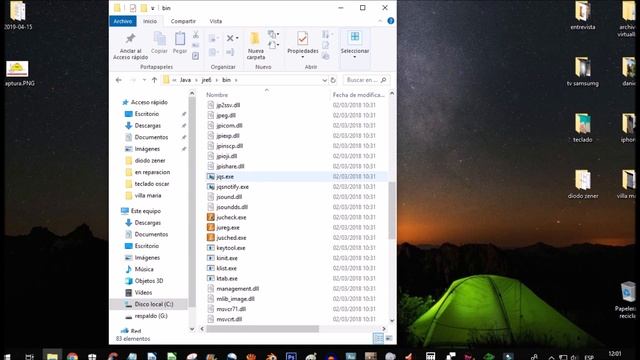The width and height of the screenshot is (640, 360).
Task: Open File Explorer taskbar icon
Action: pos(52,356)
